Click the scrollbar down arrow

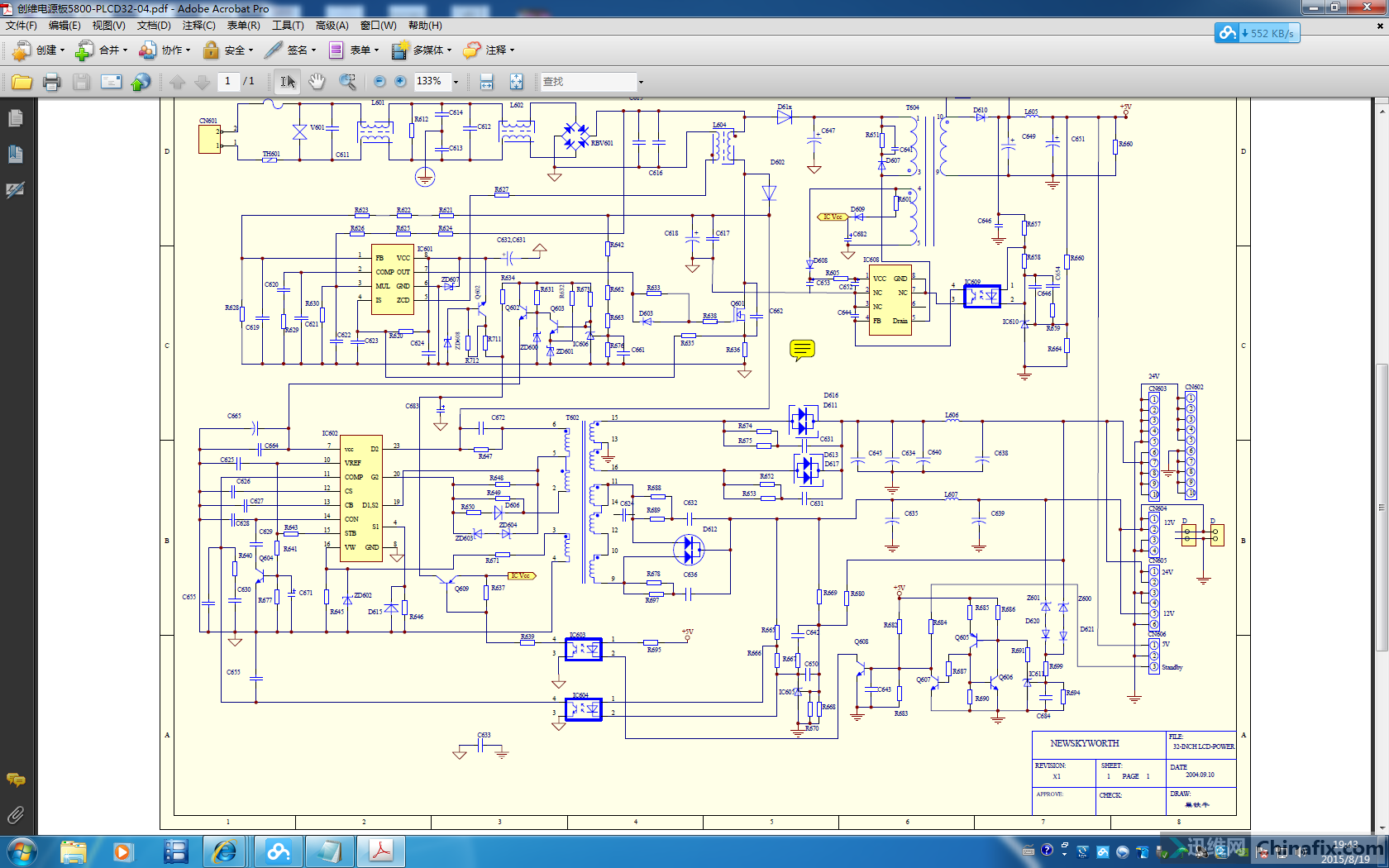(x=1382, y=827)
